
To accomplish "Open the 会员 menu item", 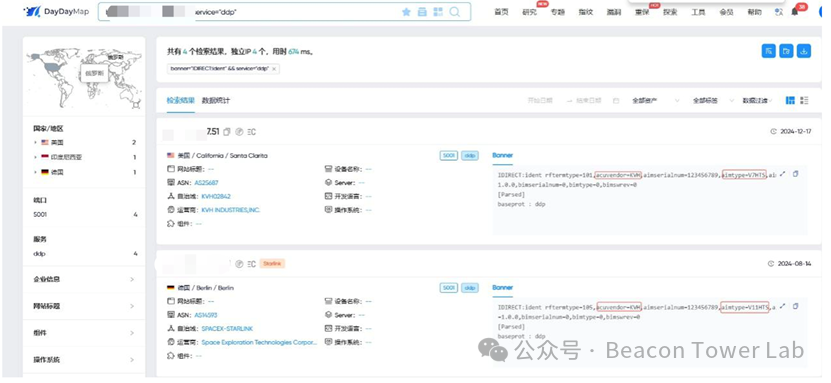I will tap(726, 12).
